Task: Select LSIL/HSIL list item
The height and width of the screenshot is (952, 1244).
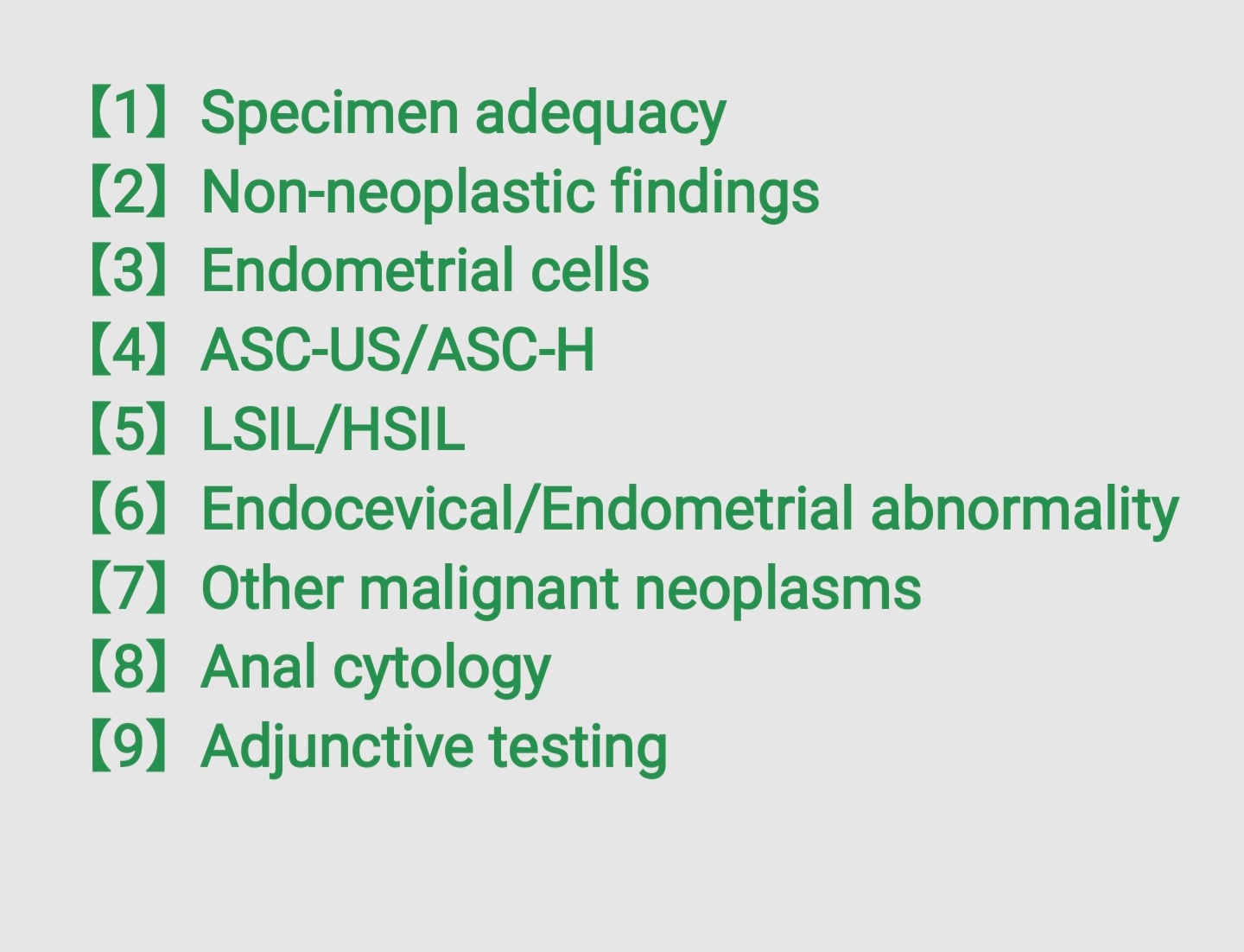Action: tap(333, 429)
